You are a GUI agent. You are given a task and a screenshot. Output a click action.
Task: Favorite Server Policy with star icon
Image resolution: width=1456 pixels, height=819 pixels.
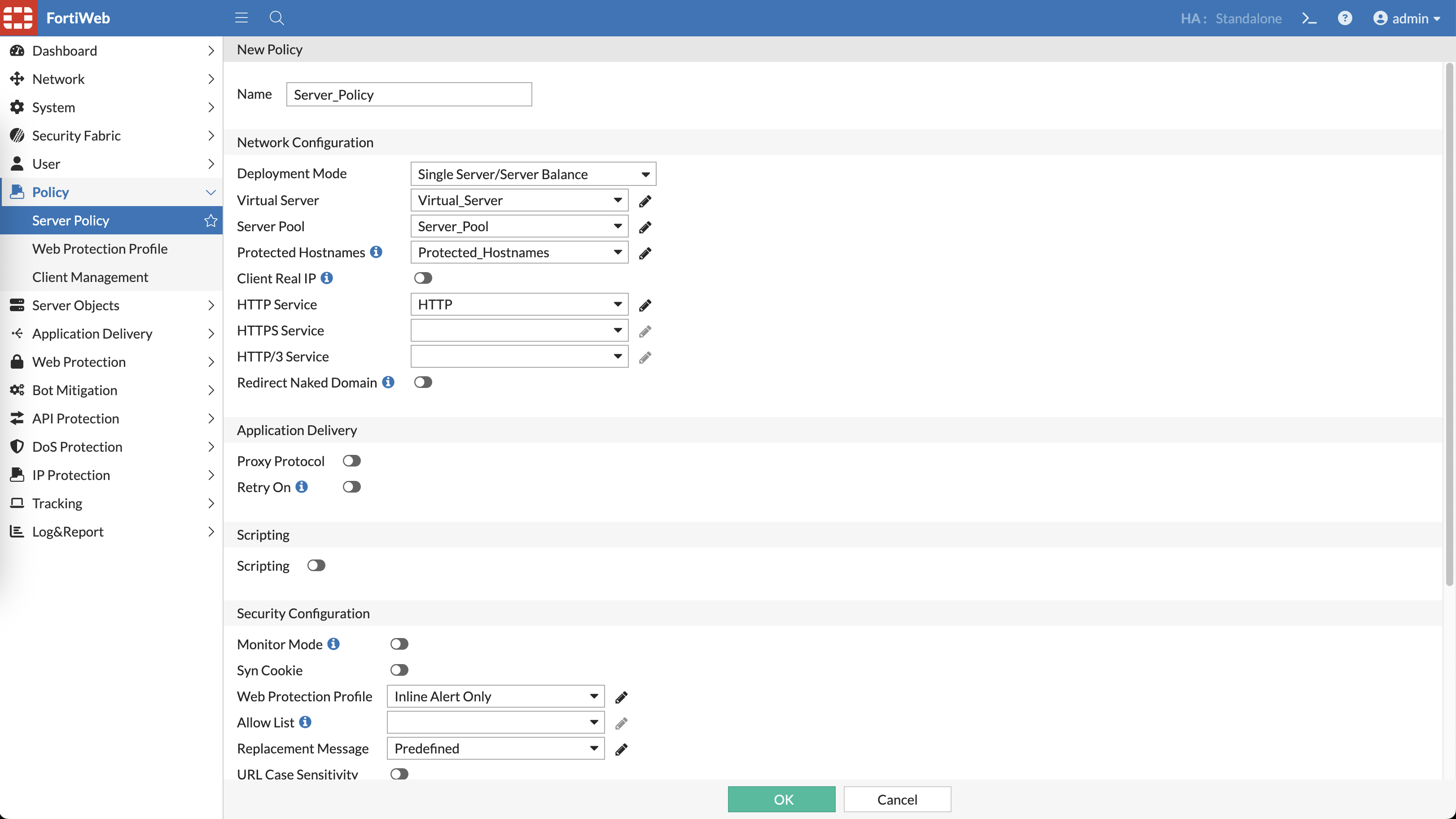[211, 220]
